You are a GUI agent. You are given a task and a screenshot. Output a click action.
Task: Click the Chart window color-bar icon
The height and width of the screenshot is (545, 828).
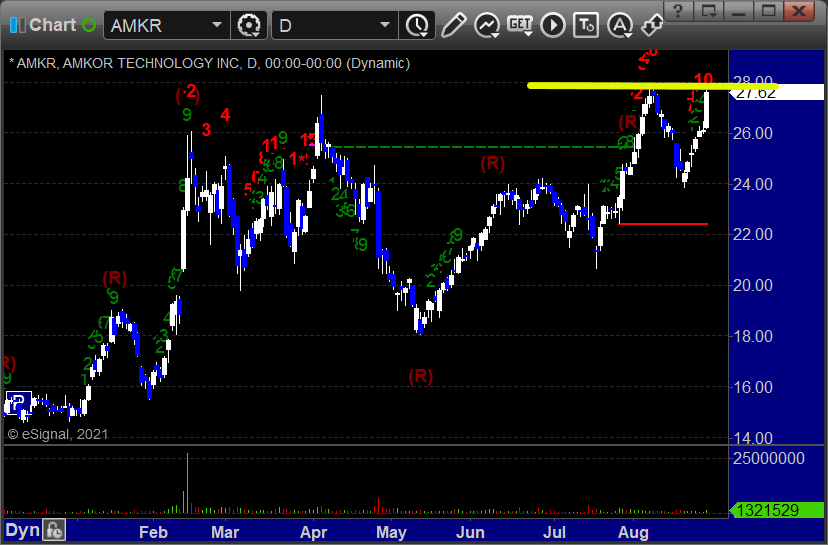coord(17,25)
